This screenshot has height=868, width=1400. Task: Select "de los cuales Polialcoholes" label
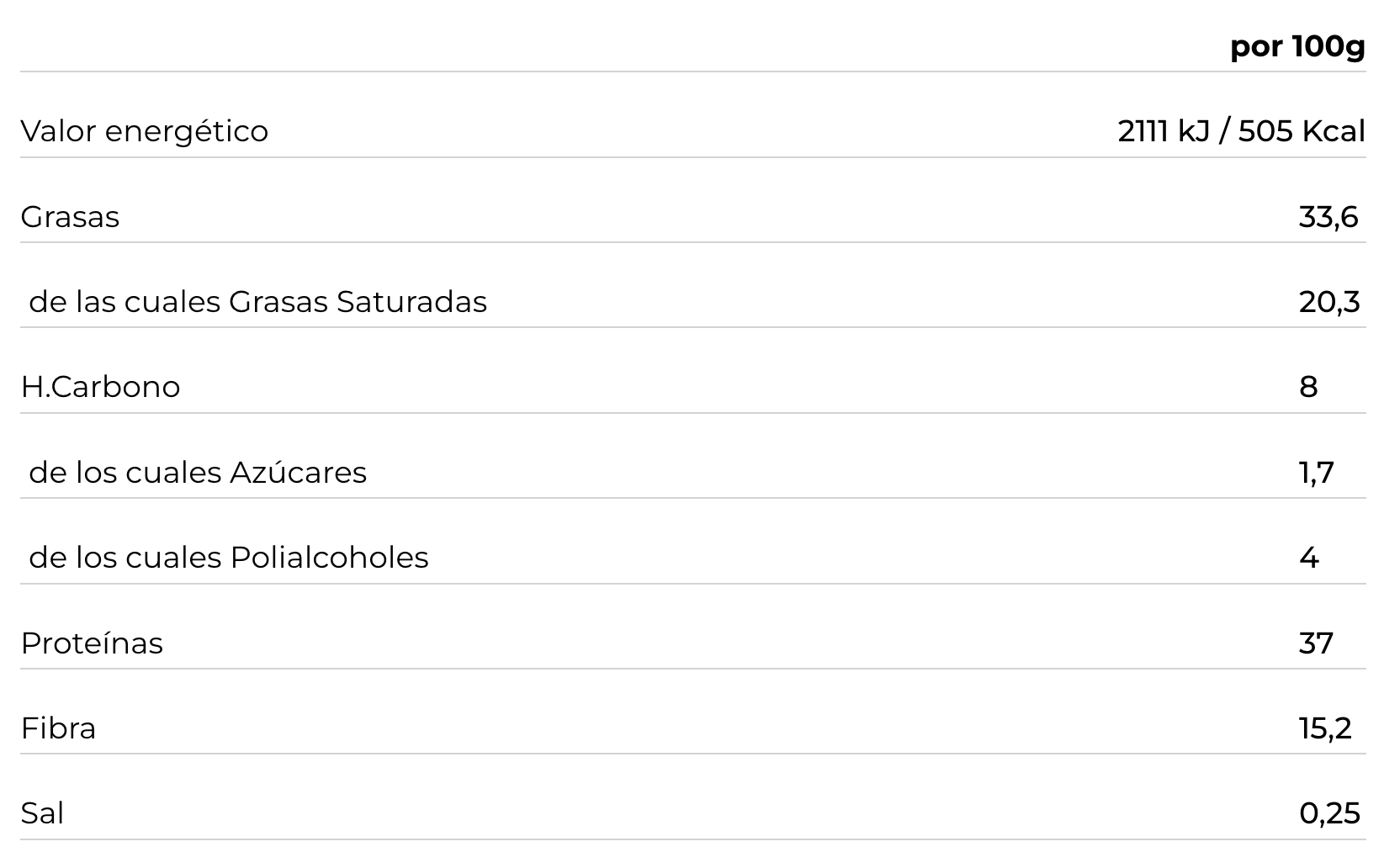click(x=228, y=558)
